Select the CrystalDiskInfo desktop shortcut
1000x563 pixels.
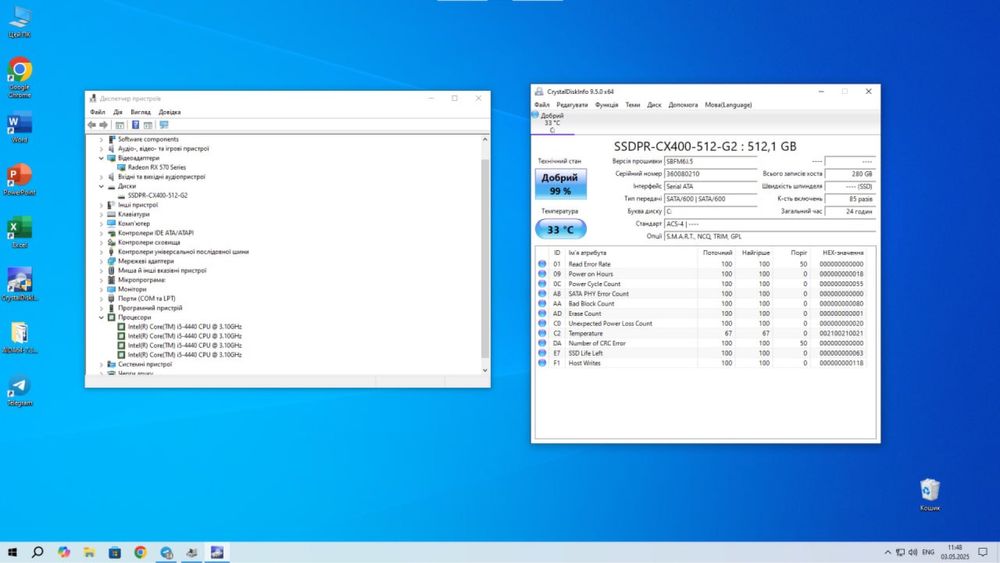click(x=20, y=284)
